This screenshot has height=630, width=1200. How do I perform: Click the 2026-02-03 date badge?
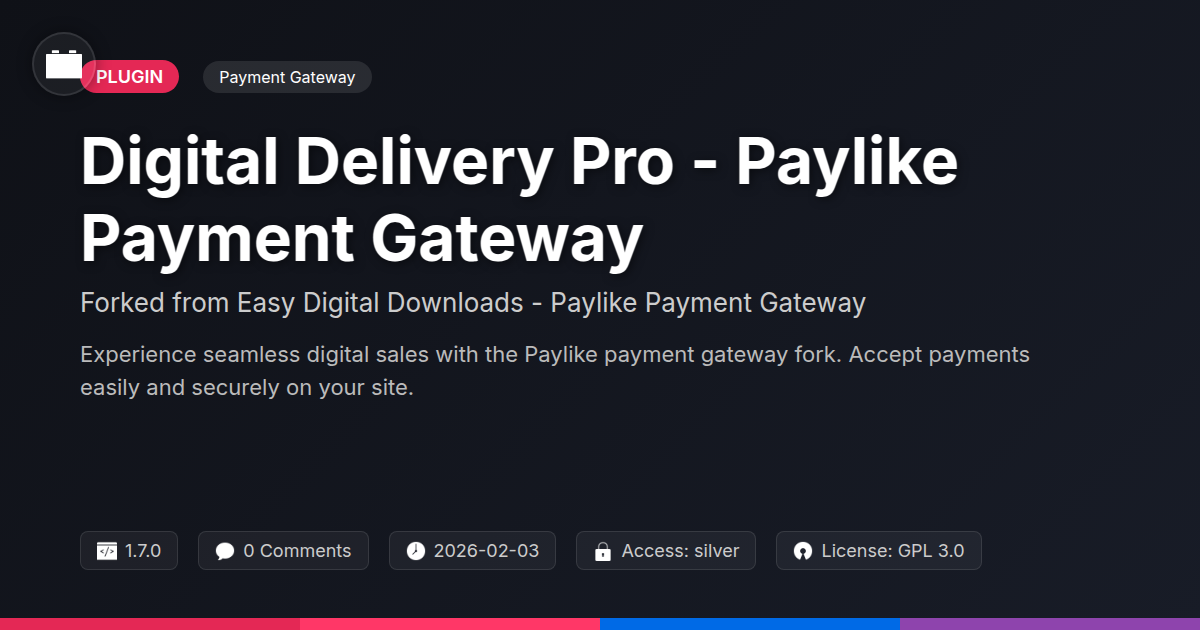pos(472,551)
